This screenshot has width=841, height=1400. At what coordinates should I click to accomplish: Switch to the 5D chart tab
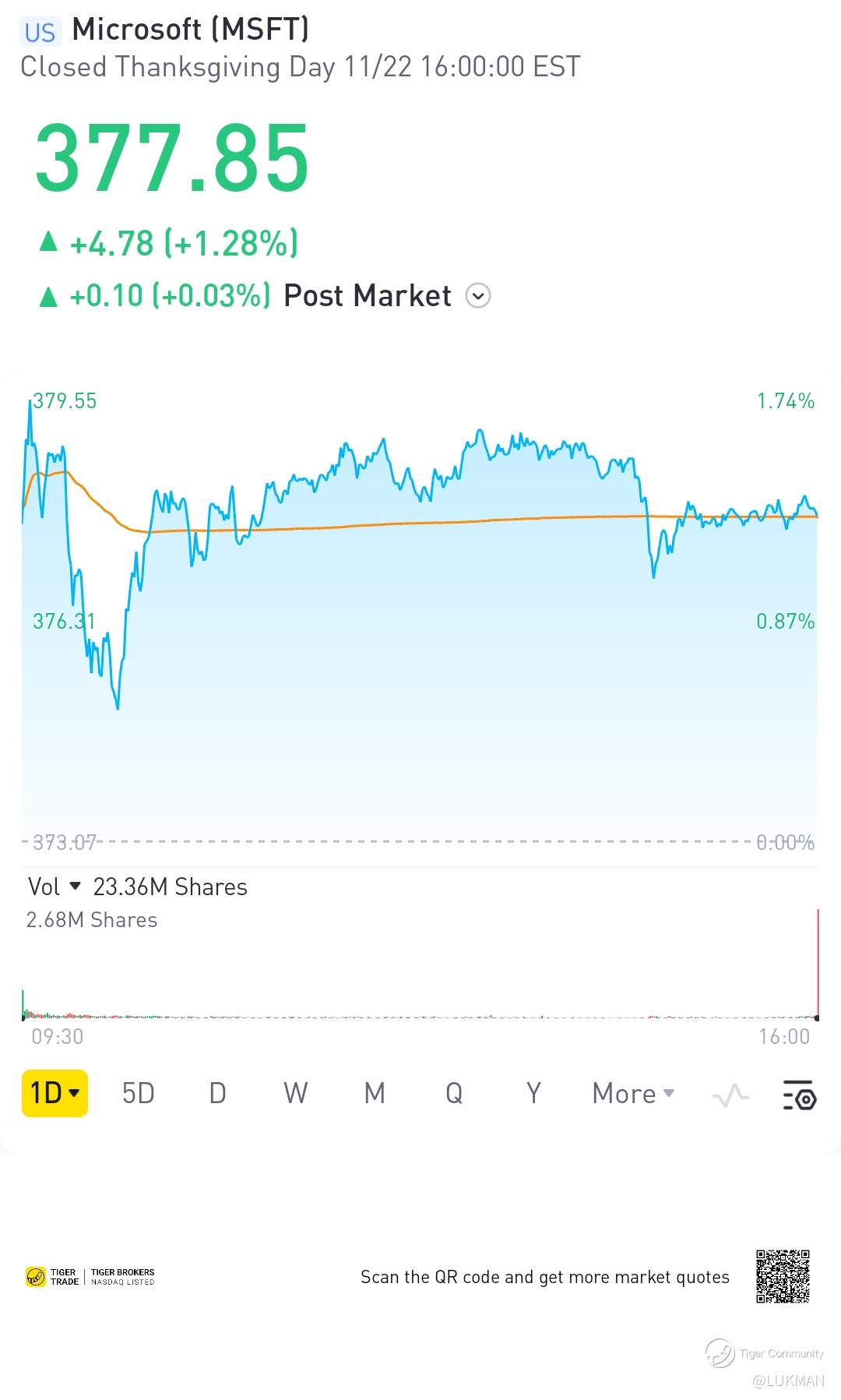(139, 1093)
